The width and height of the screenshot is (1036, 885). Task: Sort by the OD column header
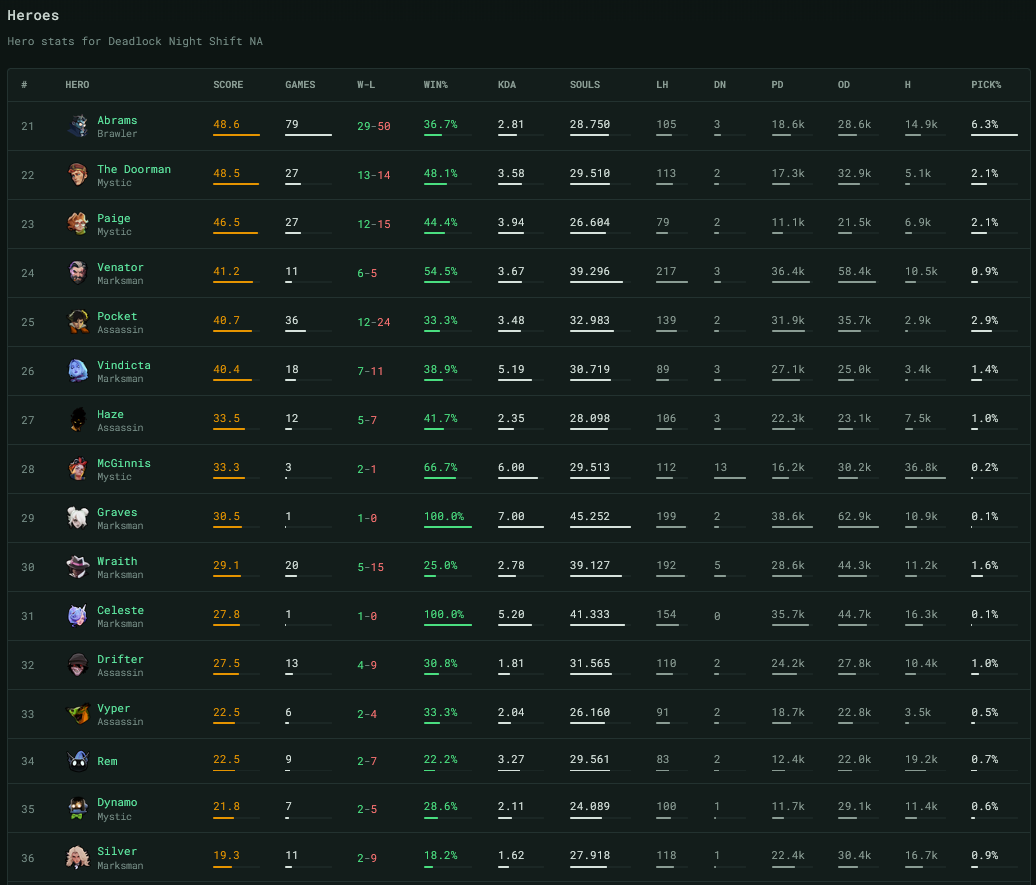click(x=844, y=85)
